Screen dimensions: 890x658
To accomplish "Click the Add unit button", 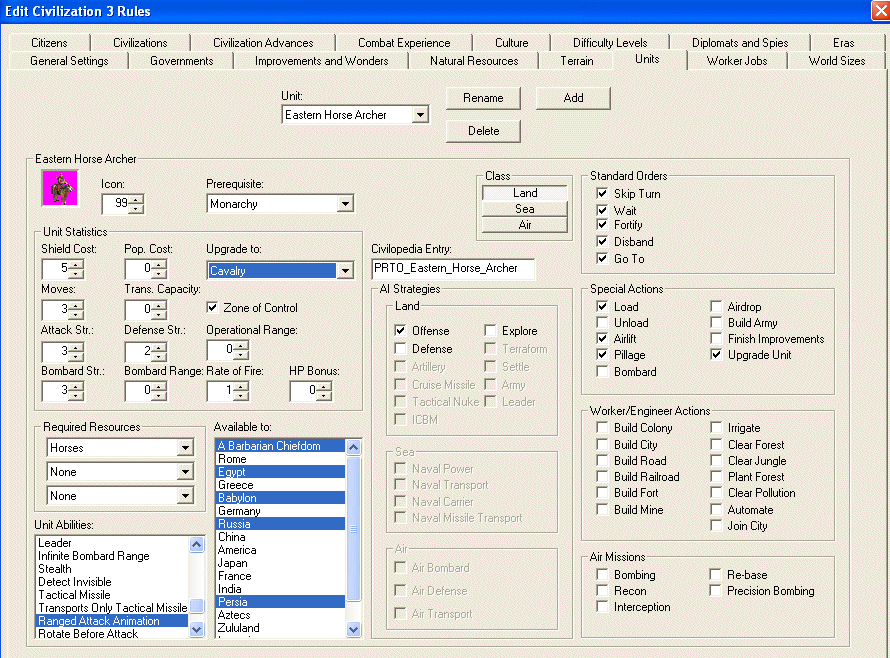I will tap(573, 98).
